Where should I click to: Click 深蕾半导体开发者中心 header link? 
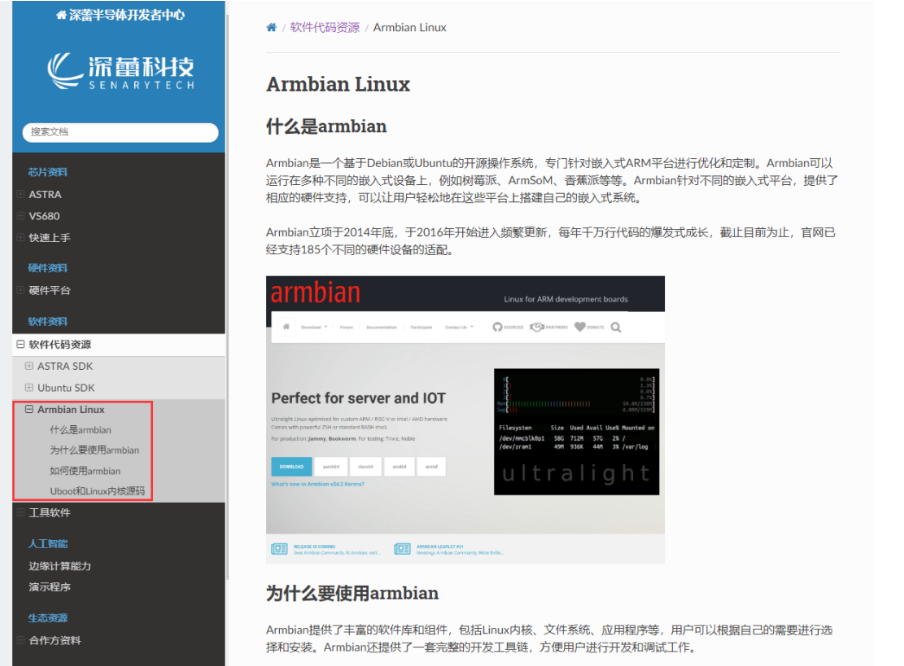click(x=120, y=15)
